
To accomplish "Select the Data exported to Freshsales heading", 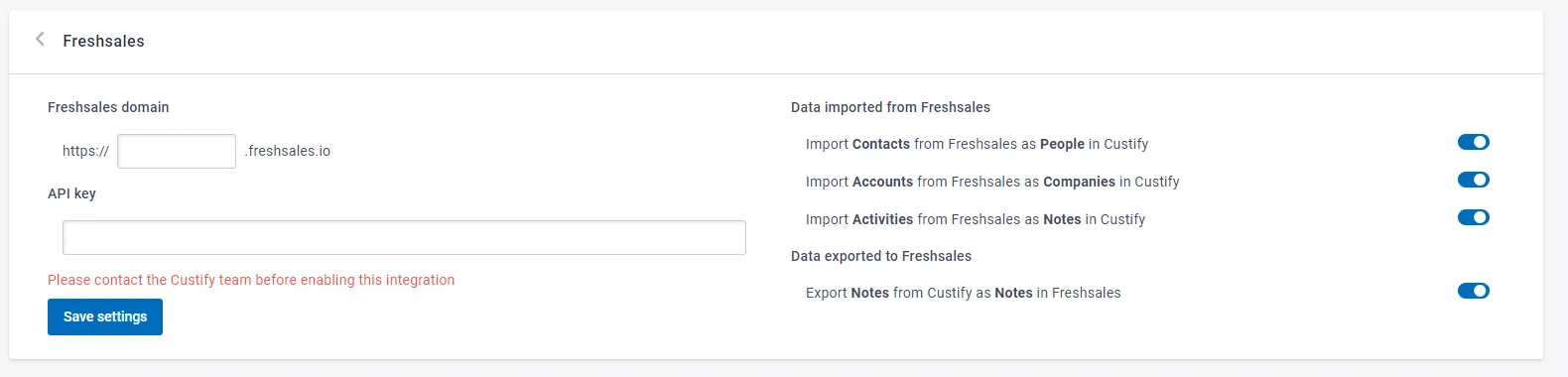I will [881, 256].
